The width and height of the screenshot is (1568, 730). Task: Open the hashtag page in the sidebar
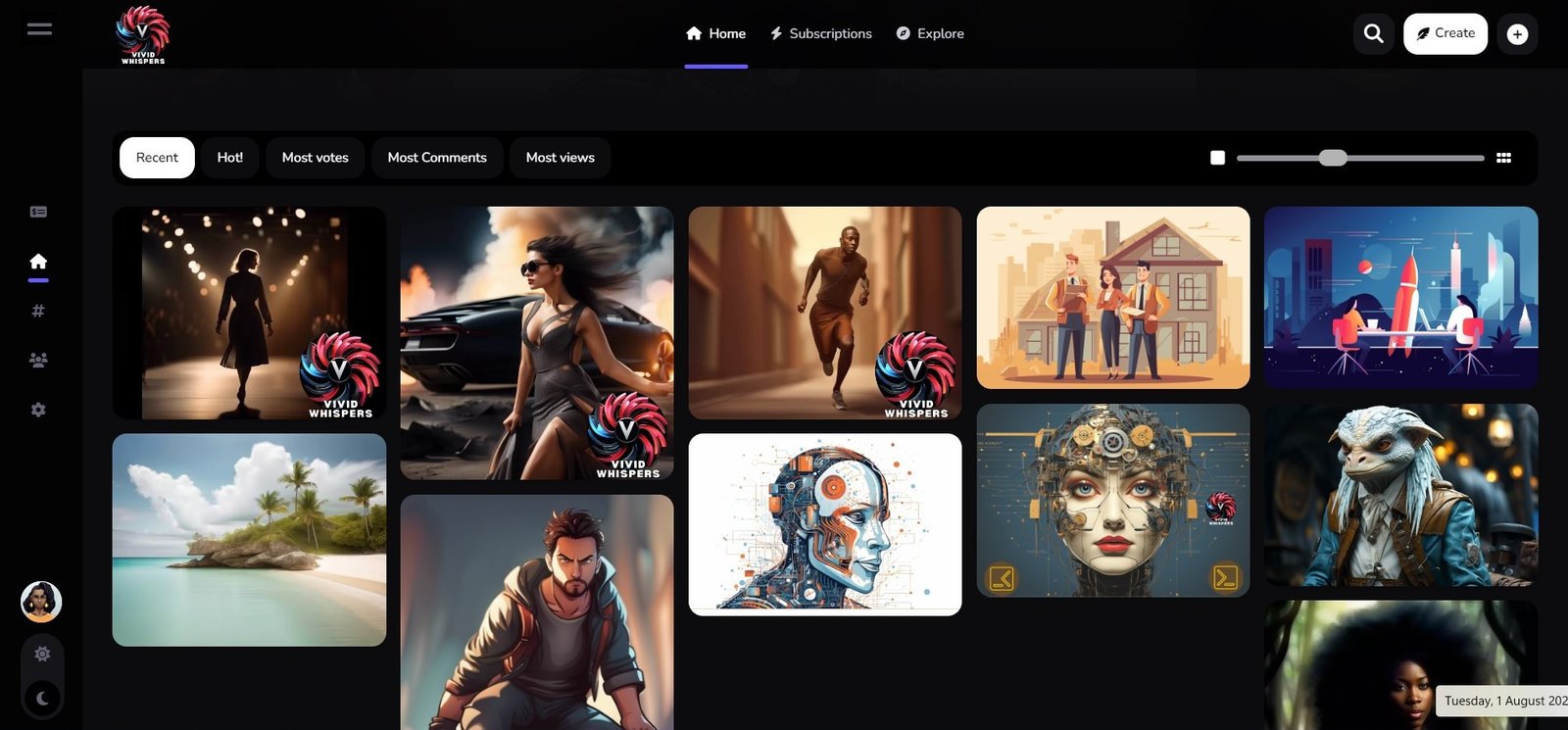tap(38, 311)
